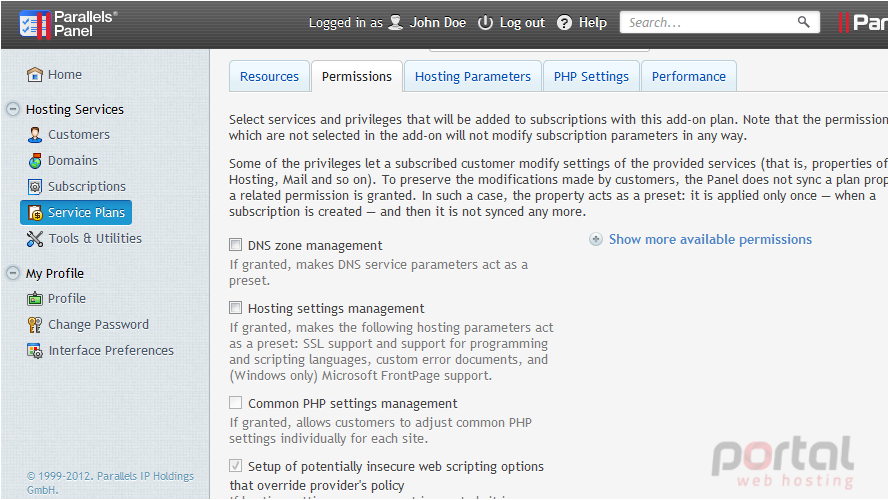This screenshot has width=889, height=500.
Task: Collapse the My Profile section
Action: click(x=13, y=273)
